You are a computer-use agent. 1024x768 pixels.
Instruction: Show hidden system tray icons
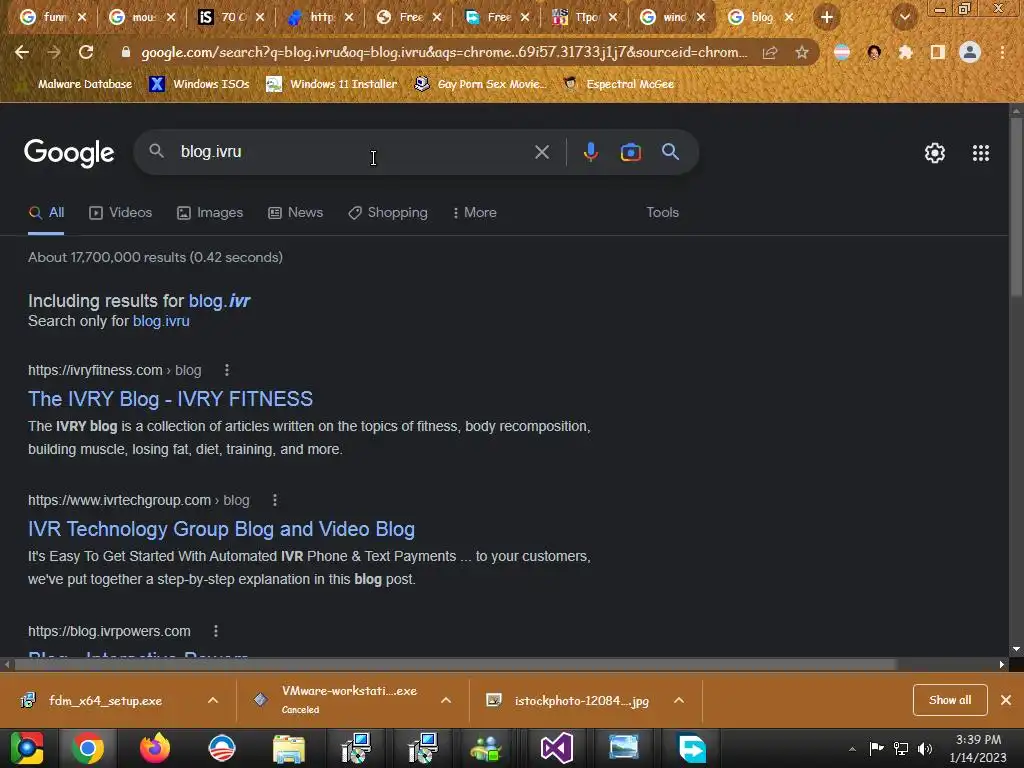point(852,749)
